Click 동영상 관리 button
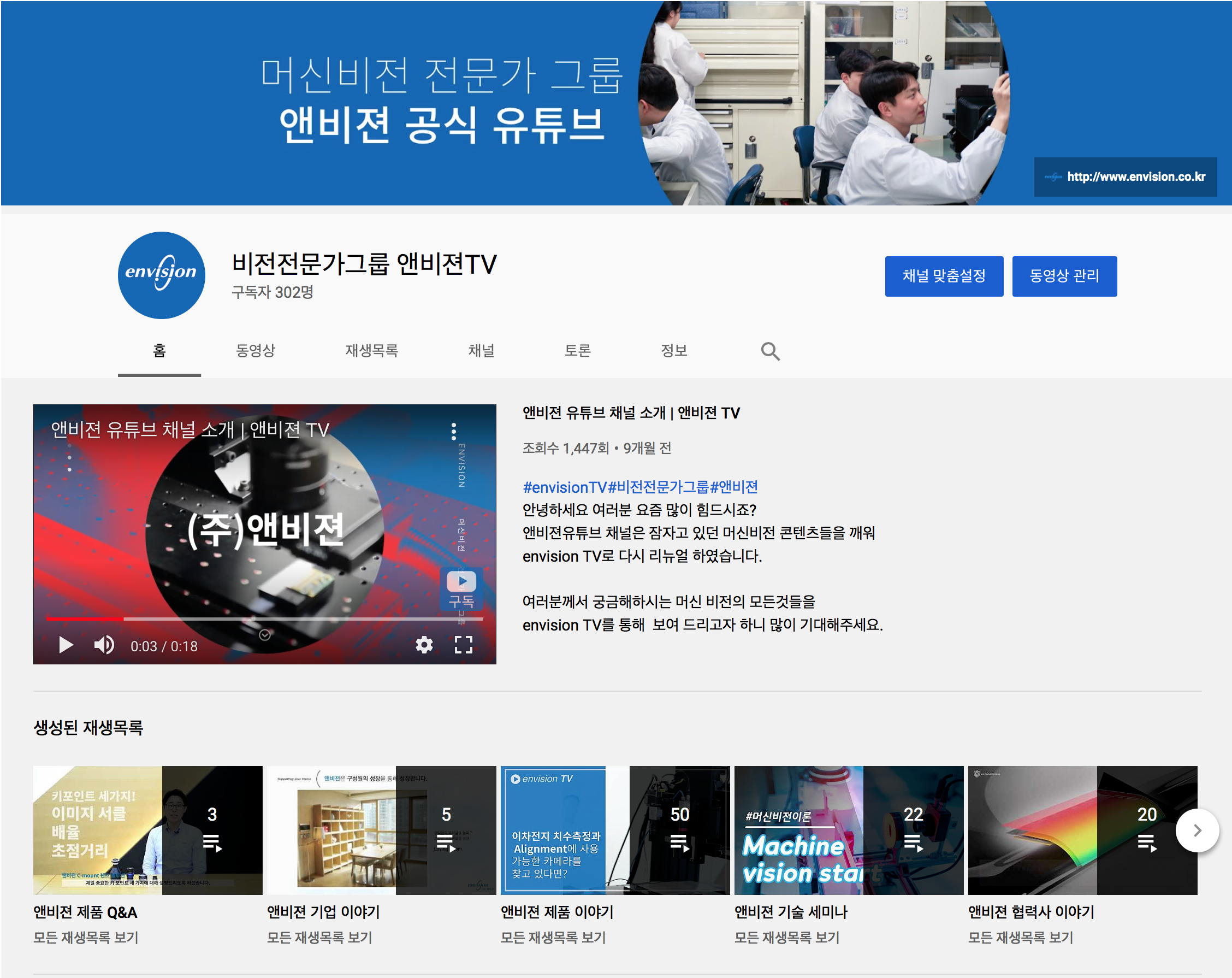Screen dimensions: 1232x978 pos(1064,276)
